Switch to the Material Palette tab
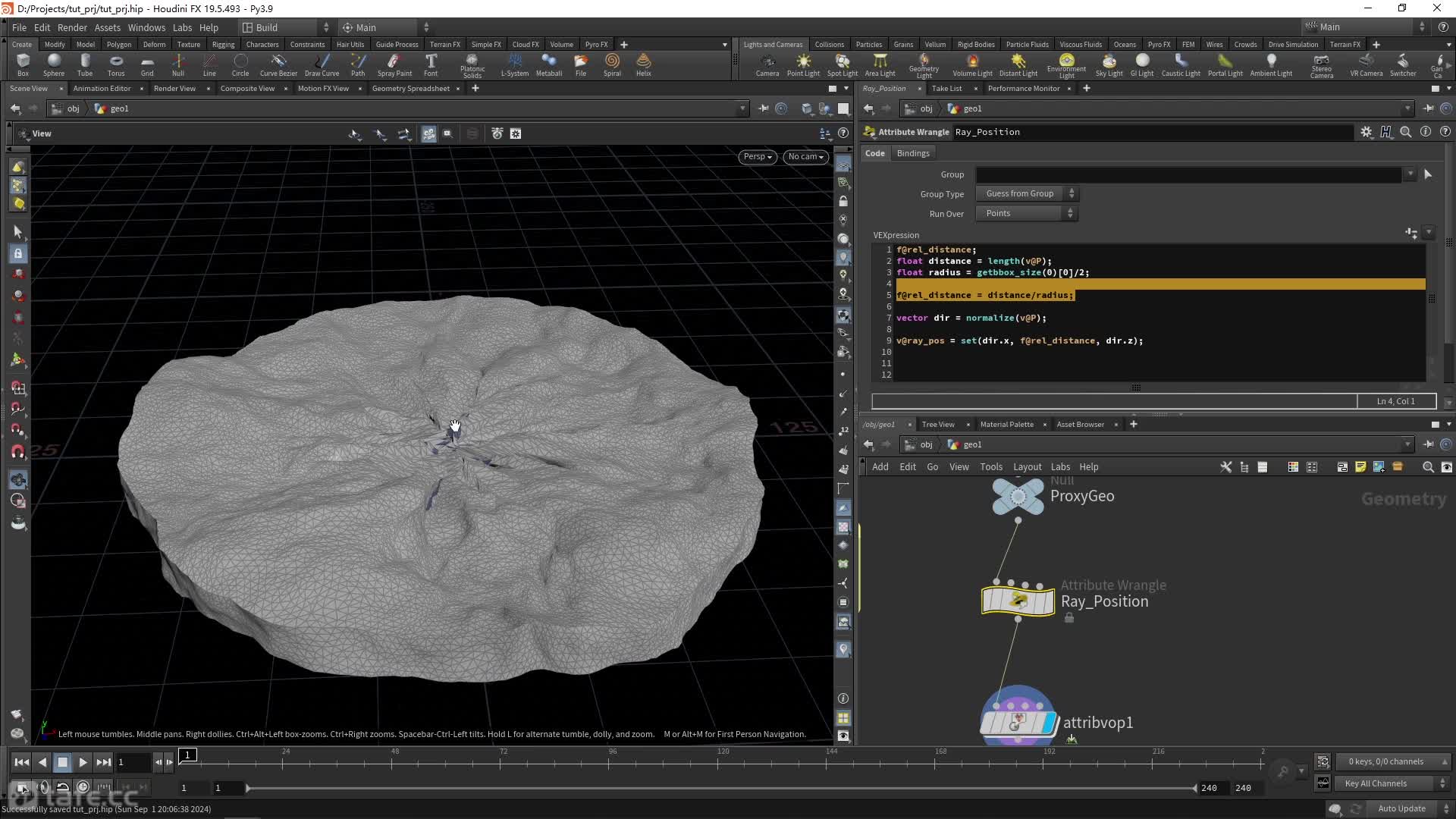The image size is (1456, 819). [1006, 425]
